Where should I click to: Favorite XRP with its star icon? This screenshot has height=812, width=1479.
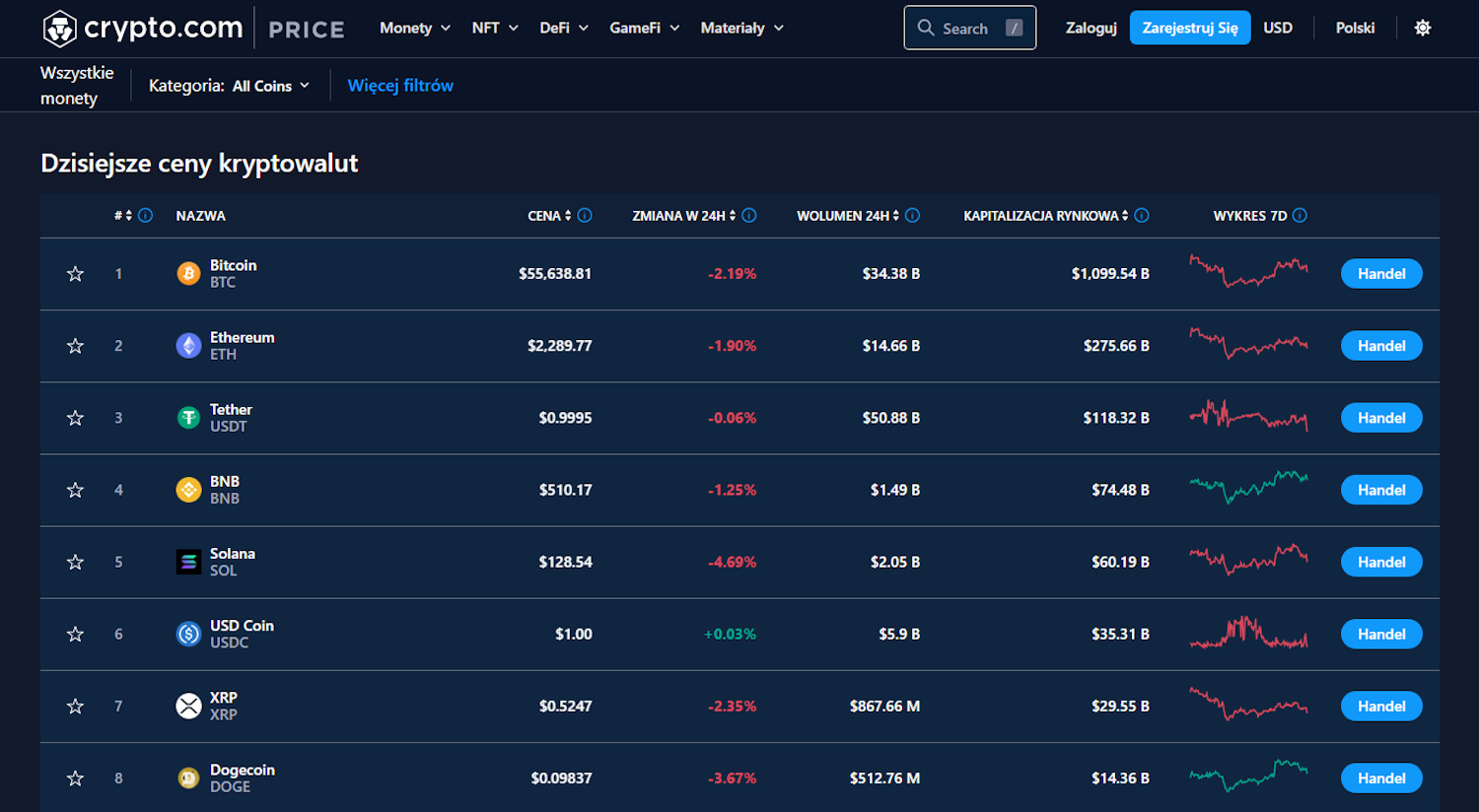tap(75, 706)
